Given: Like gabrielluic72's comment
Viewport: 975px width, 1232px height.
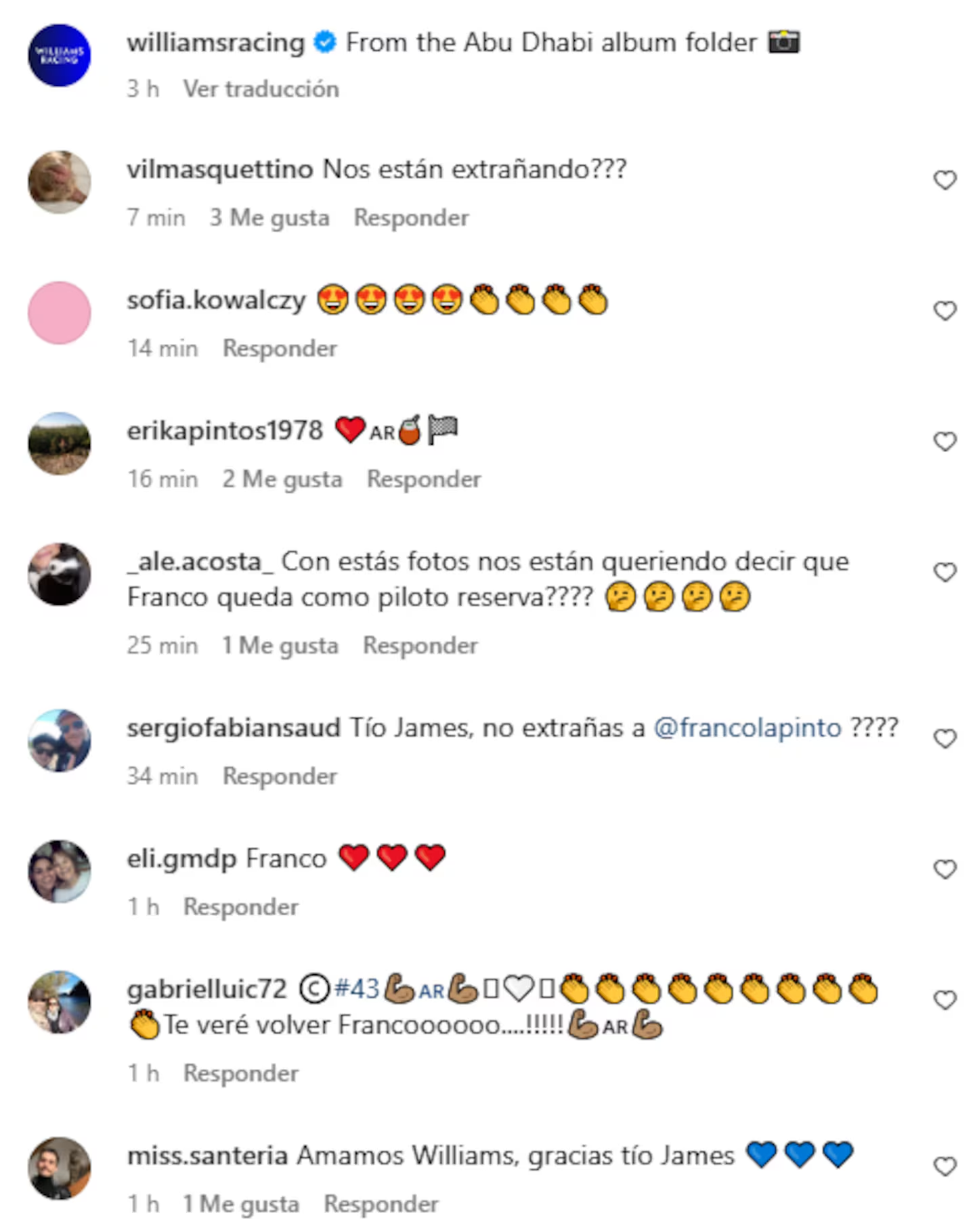Looking at the screenshot, I should click(945, 1000).
